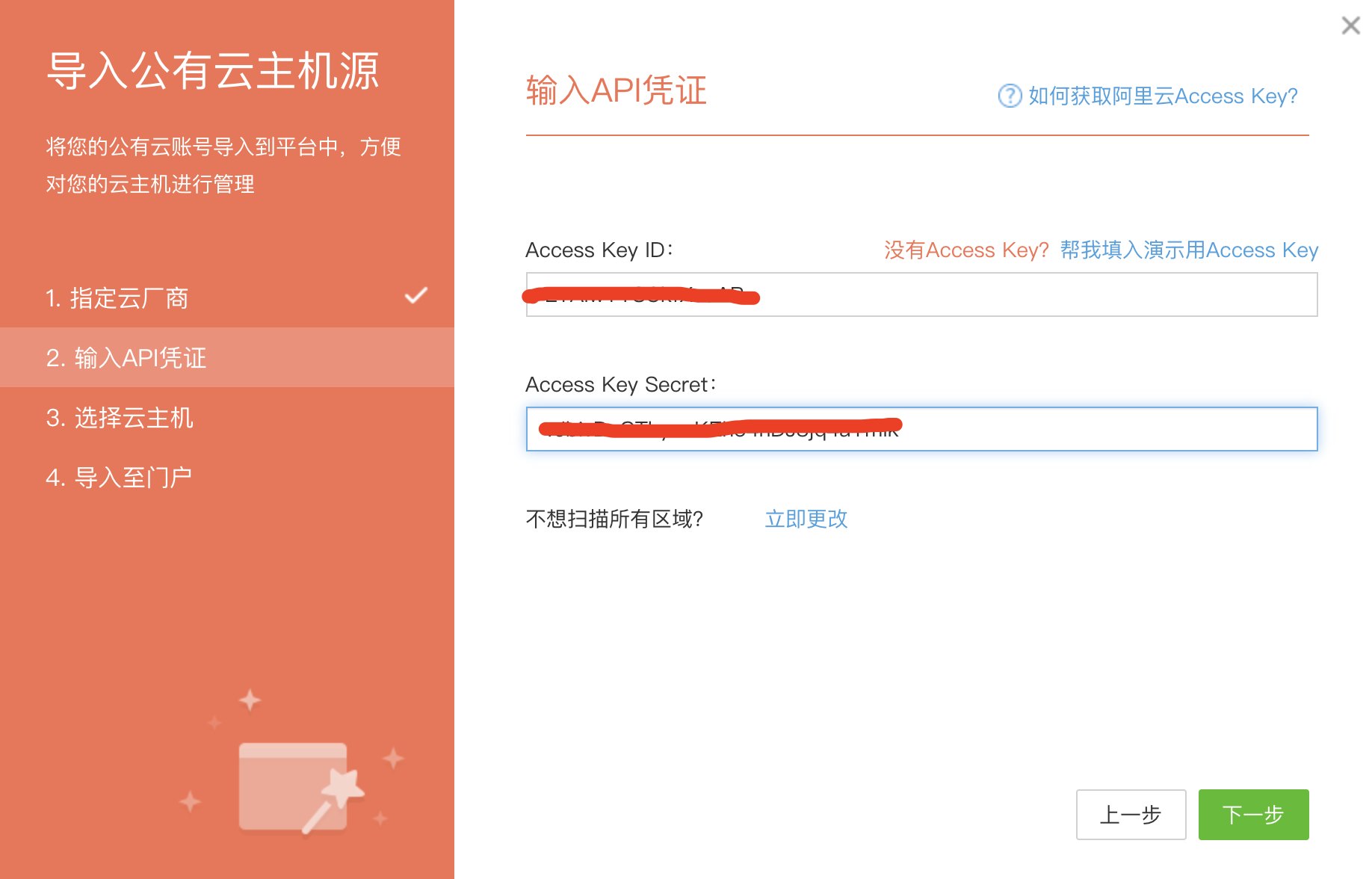Go back with the 上一步 button
The width and height of the screenshot is (1372, 879).
point(1131,814)
